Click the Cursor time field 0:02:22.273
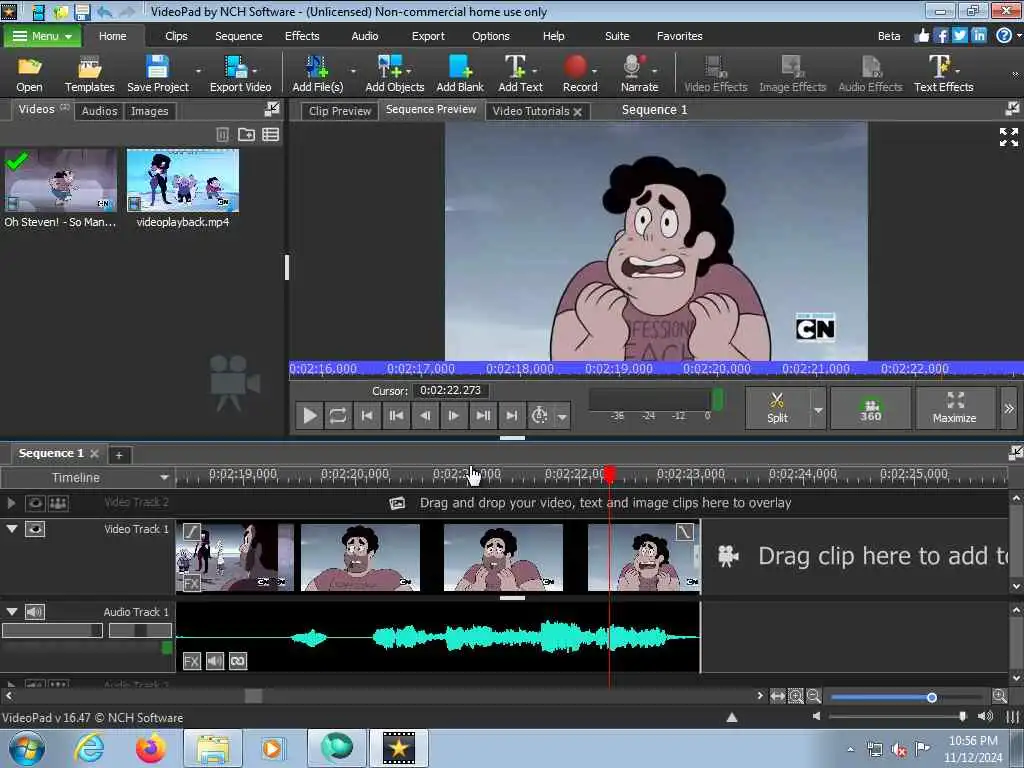Screen dimensions: 1024x768 coord(451,391)
